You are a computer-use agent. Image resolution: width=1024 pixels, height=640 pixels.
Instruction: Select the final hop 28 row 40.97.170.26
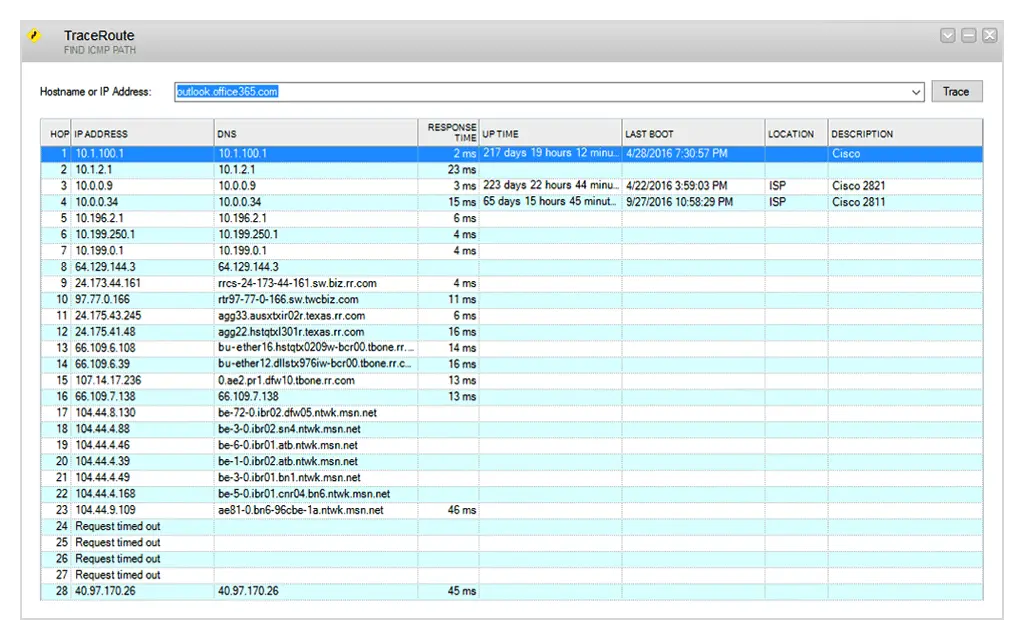(x=300, y=591)
